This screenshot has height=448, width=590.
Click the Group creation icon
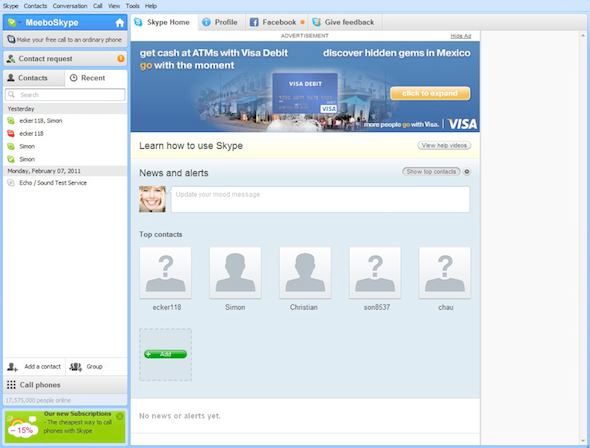75,367
